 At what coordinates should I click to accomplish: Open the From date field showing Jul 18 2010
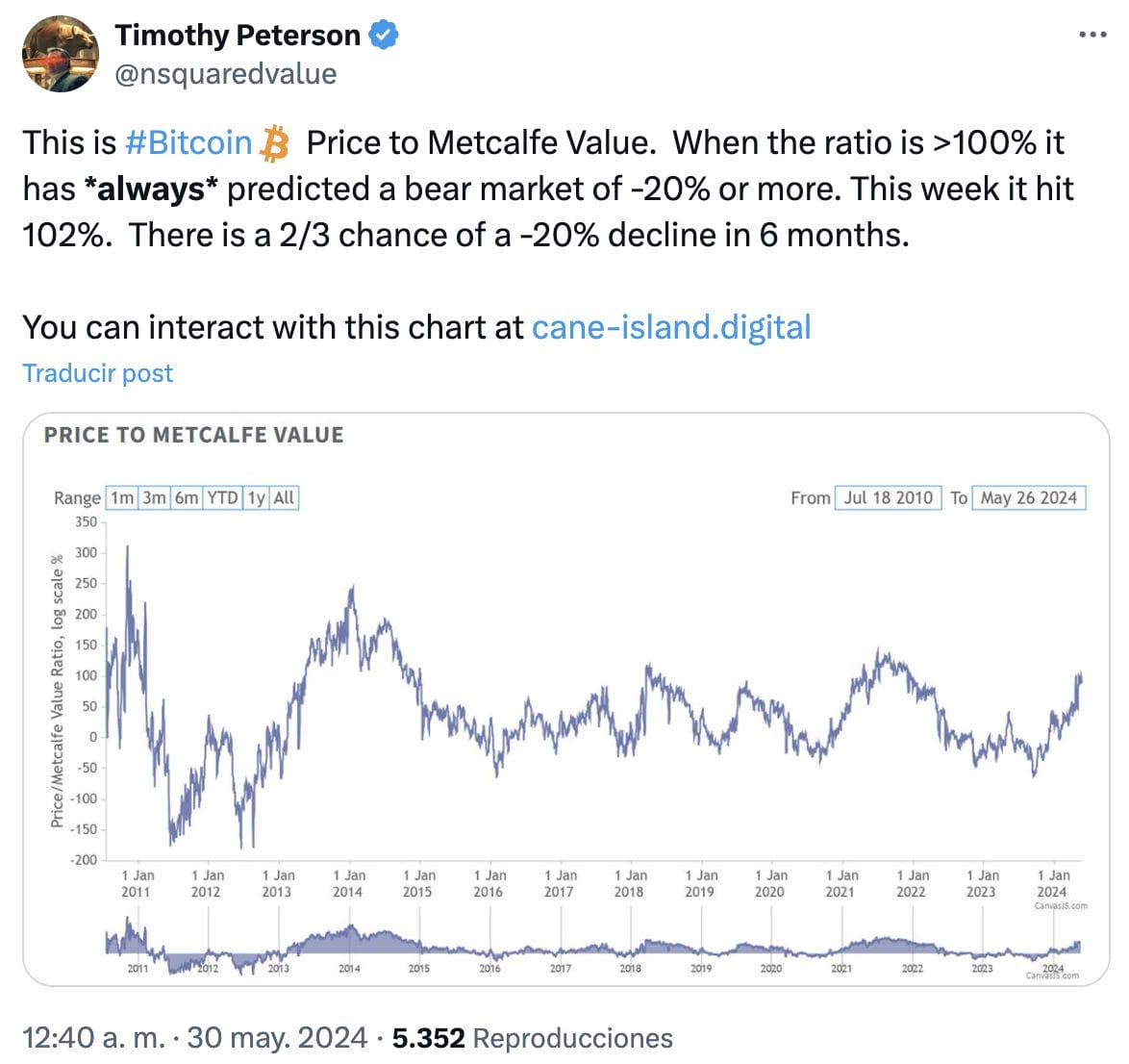[887, 498]
